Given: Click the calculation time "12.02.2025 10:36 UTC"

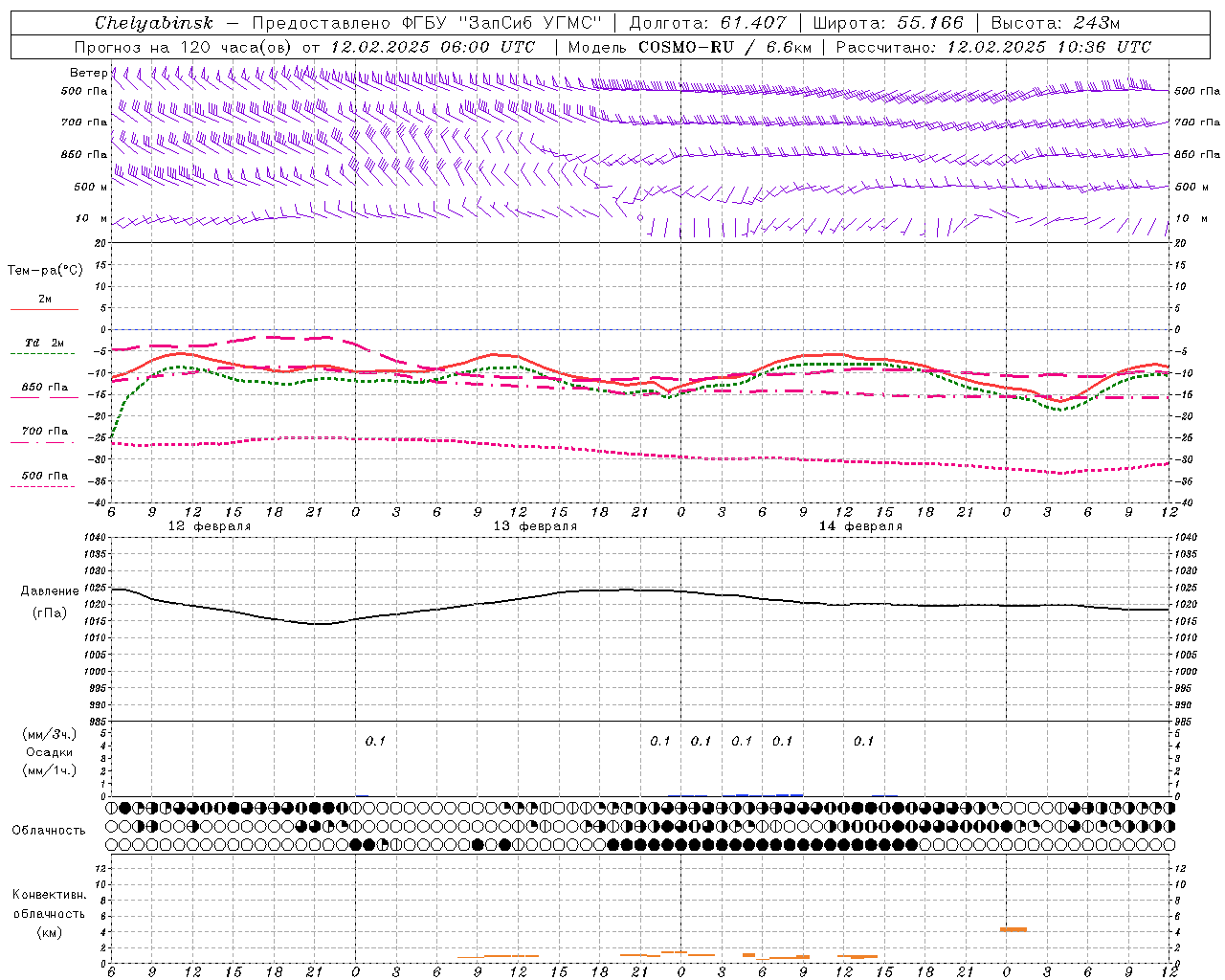Looking at the screenshot, I should pos(1049,47).
